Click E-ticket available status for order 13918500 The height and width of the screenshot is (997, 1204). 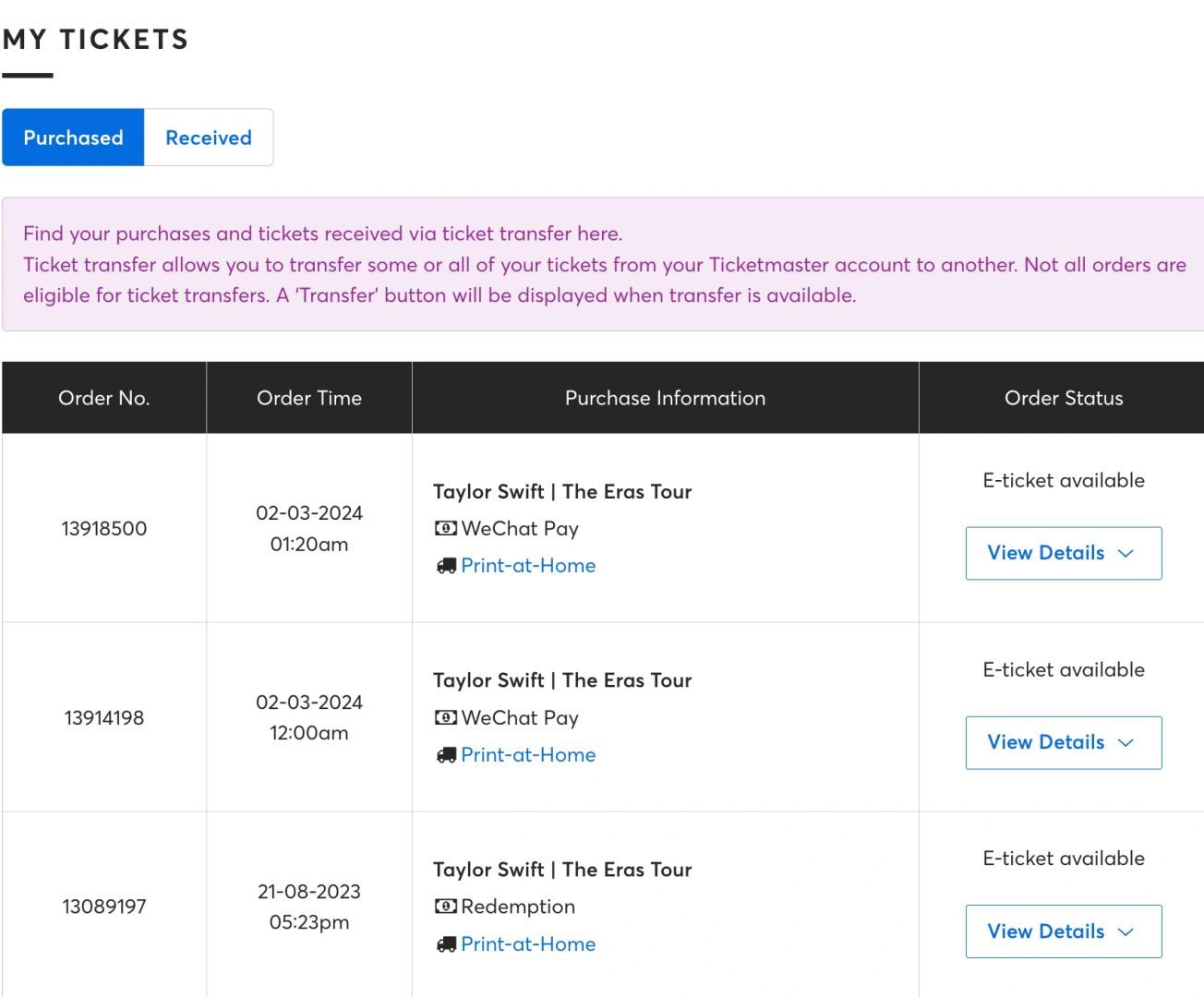point(1064,480)
